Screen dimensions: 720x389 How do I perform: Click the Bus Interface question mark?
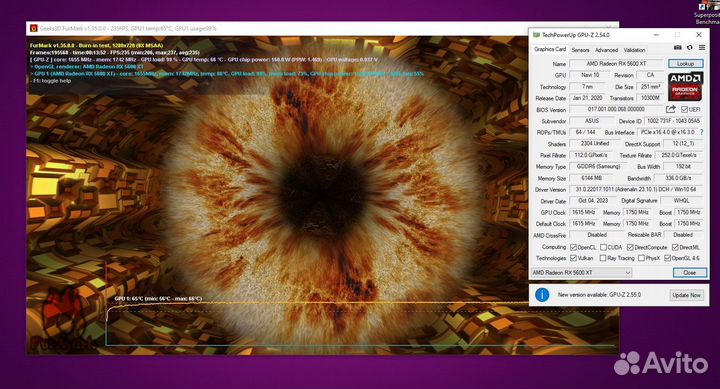point(702,132)
